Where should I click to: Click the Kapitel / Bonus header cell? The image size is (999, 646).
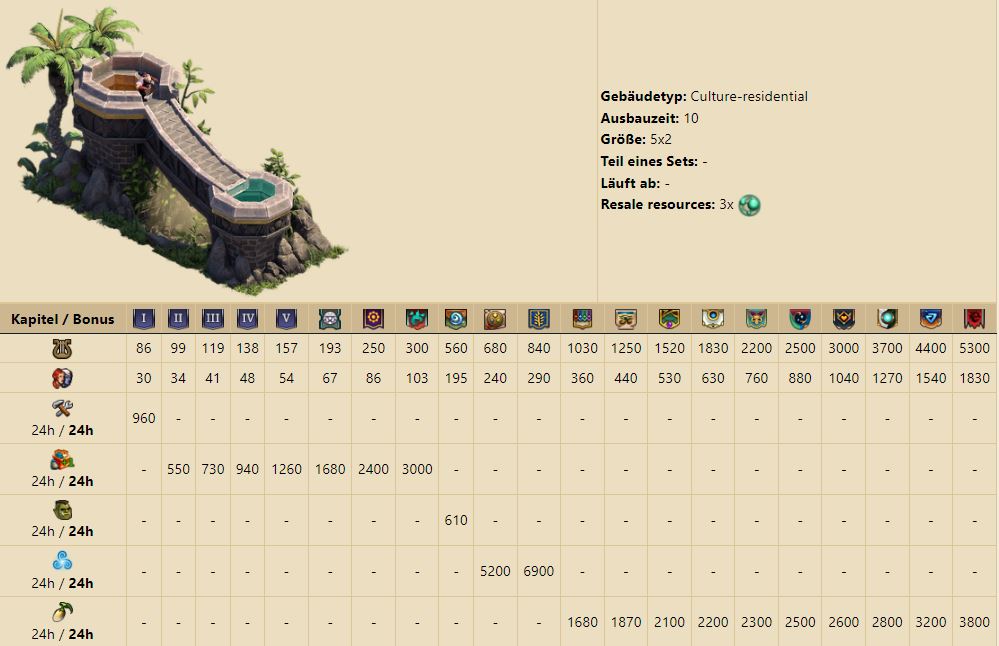(x=63, y=320)
